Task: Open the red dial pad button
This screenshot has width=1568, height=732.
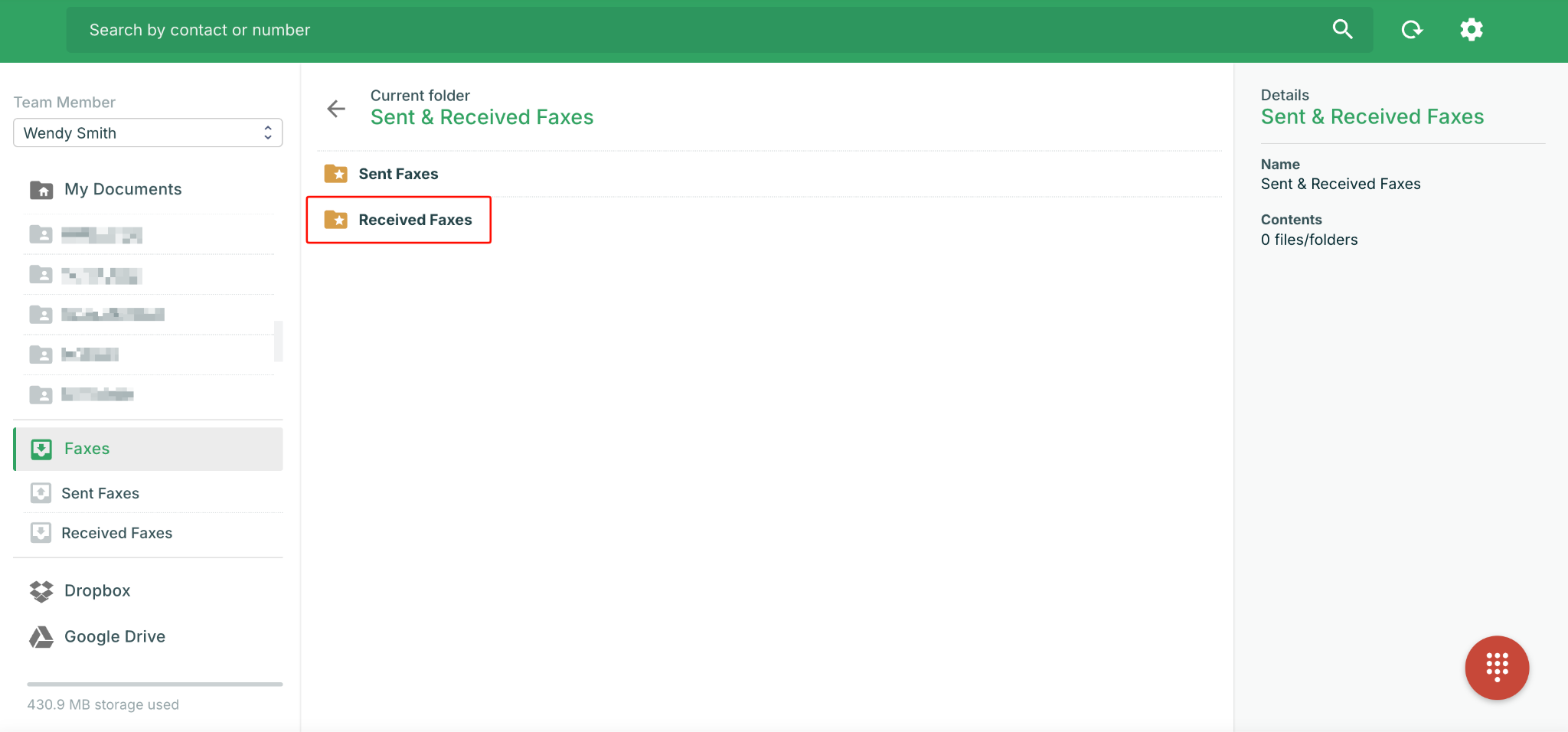Action: (x=1497, y=667)
